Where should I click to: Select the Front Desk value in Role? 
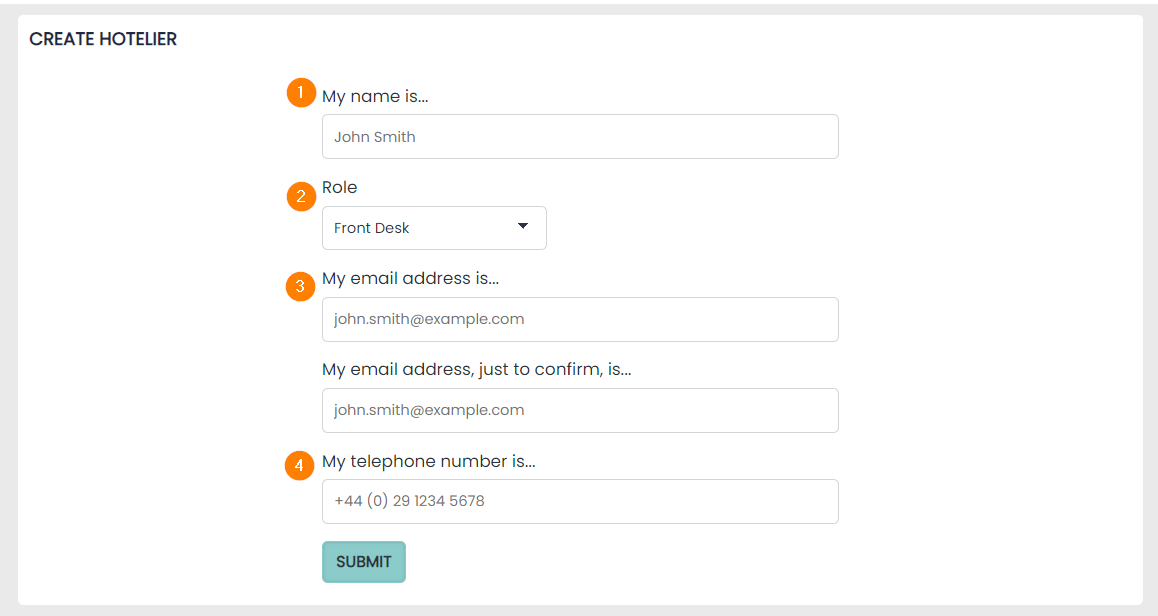(x=372, y=228)
